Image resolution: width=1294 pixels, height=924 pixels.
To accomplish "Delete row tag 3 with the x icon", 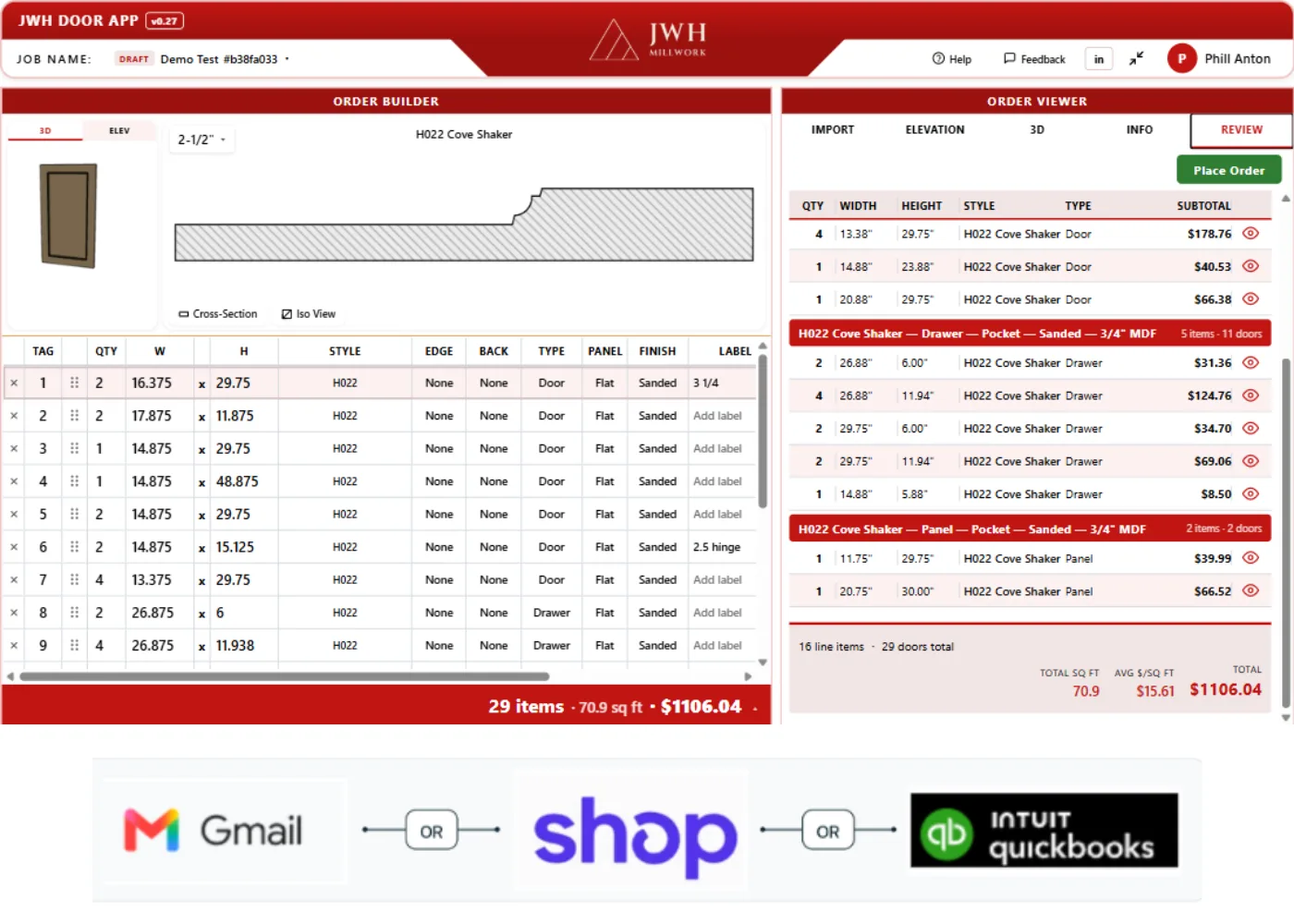I will (x=14, y=449).
